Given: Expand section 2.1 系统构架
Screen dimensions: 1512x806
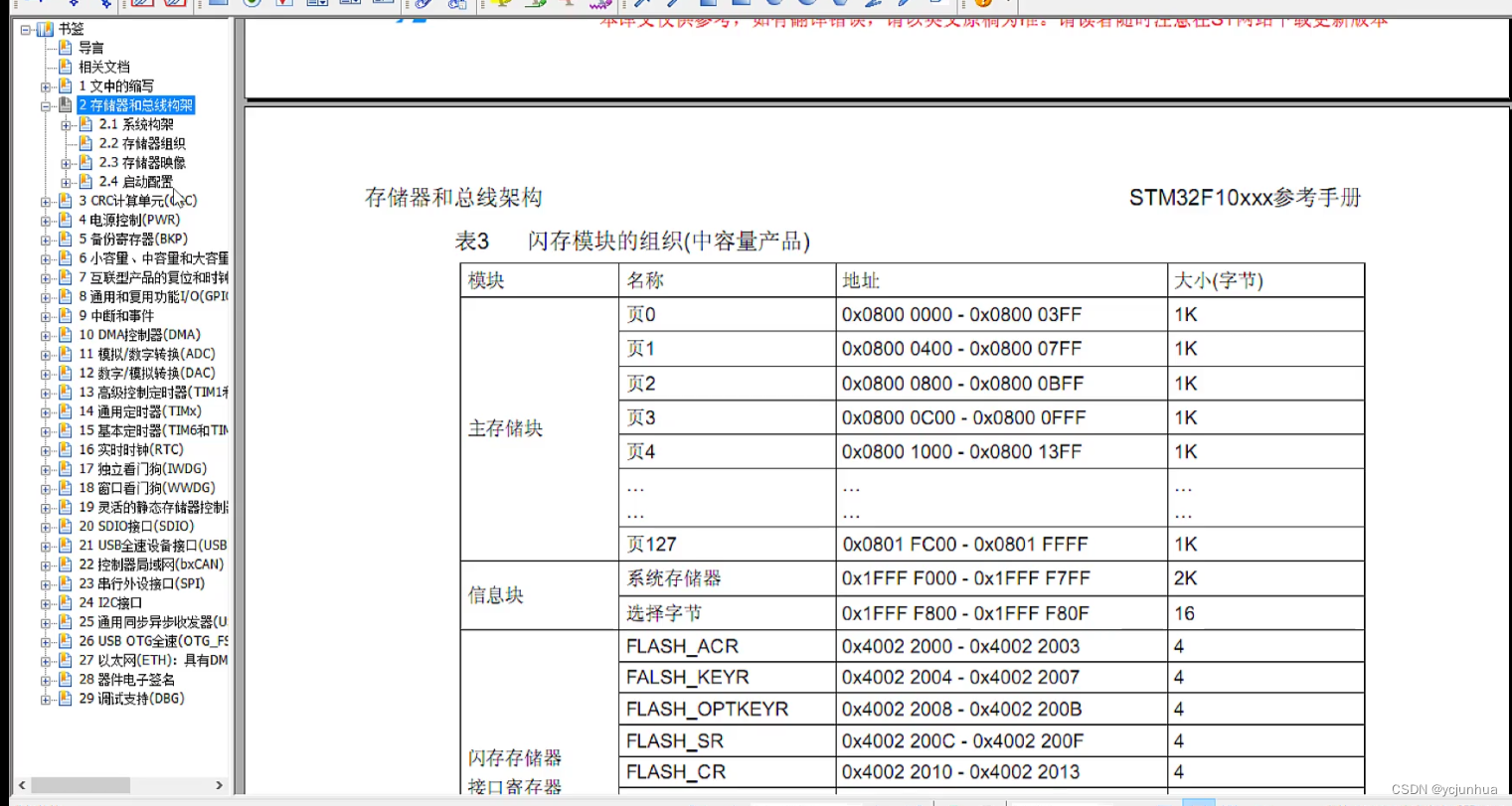Looking at the screenshot, I should (x=66, y=125).
